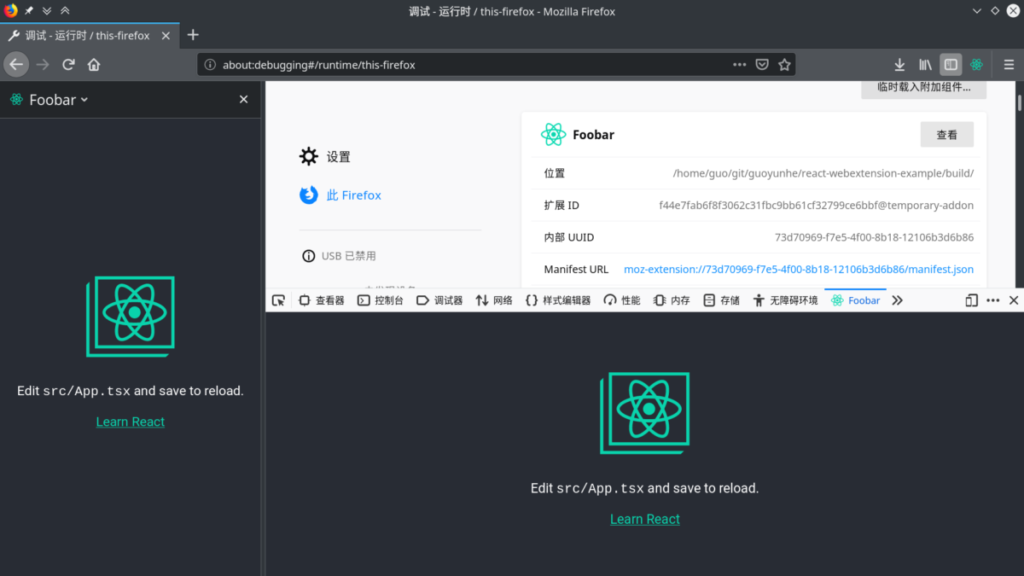This screenshot has width=1024, height=576.
Task: Open a new browser tab
Action: pyautogui.click(x=193, y=35)
